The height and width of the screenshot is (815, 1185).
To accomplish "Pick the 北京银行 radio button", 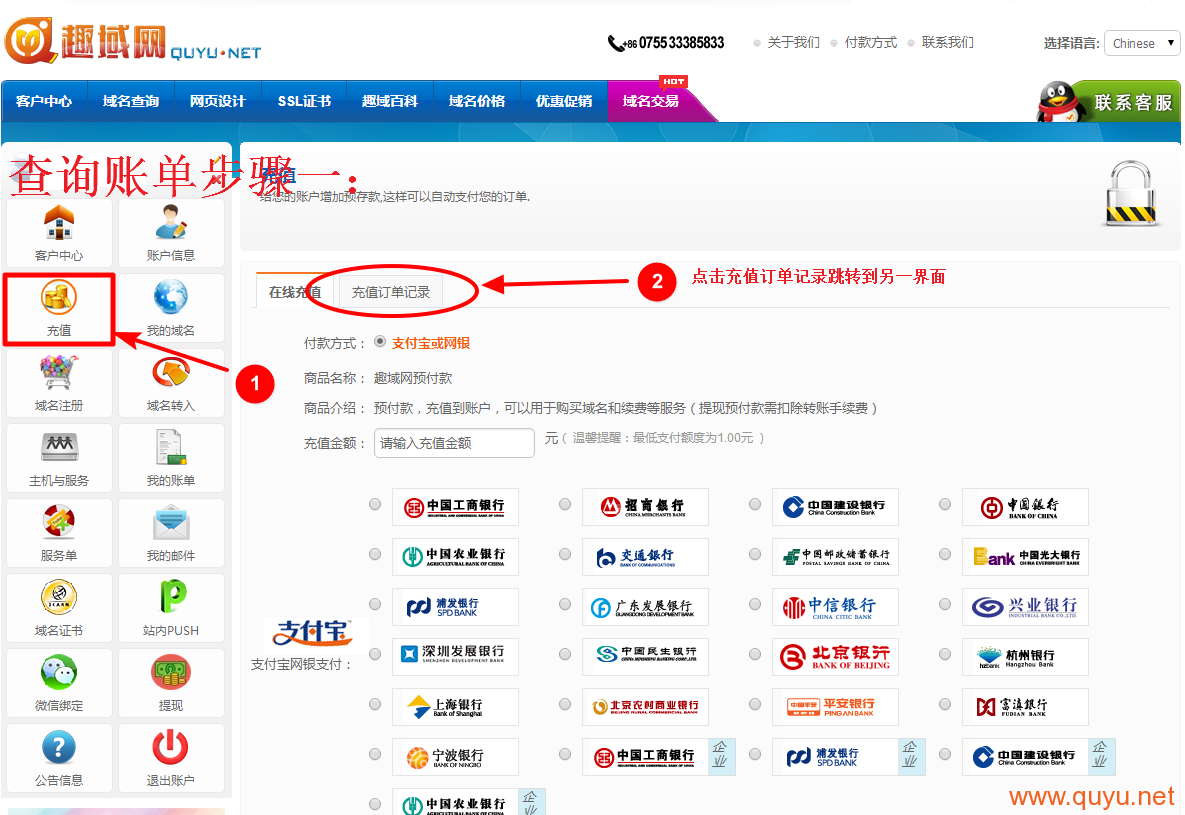I will pyautogui.click(x=755, y=654).
